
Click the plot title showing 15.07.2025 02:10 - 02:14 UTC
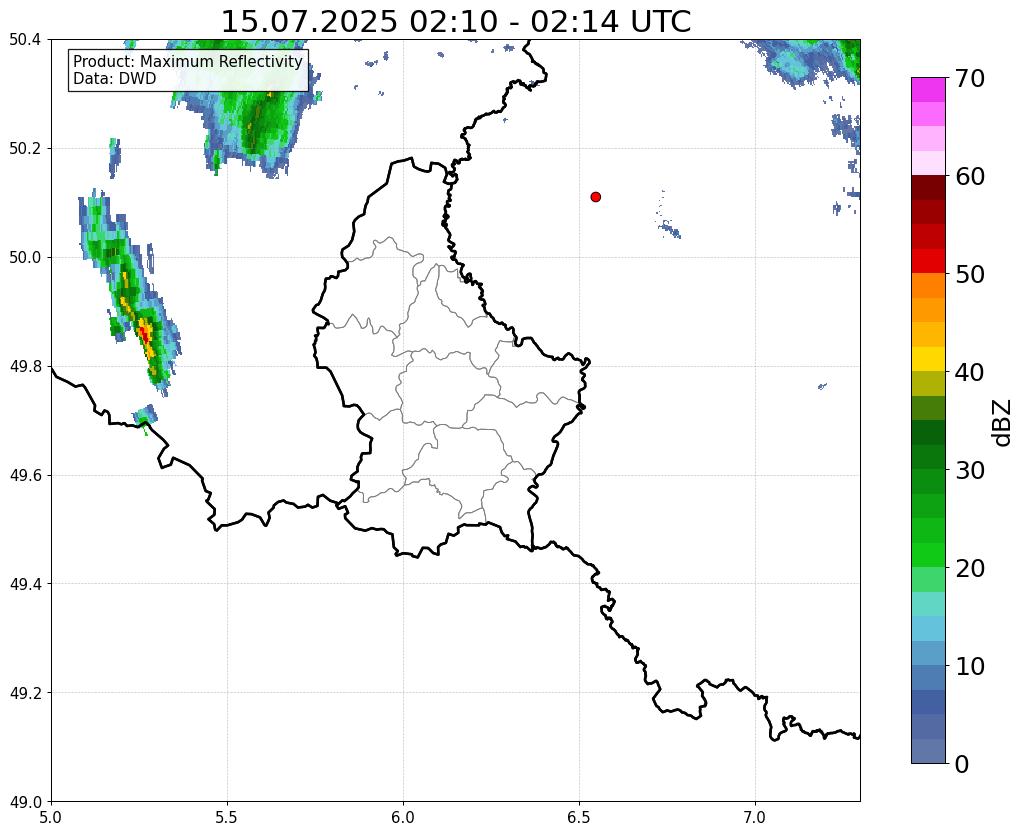tap(456, 22)
